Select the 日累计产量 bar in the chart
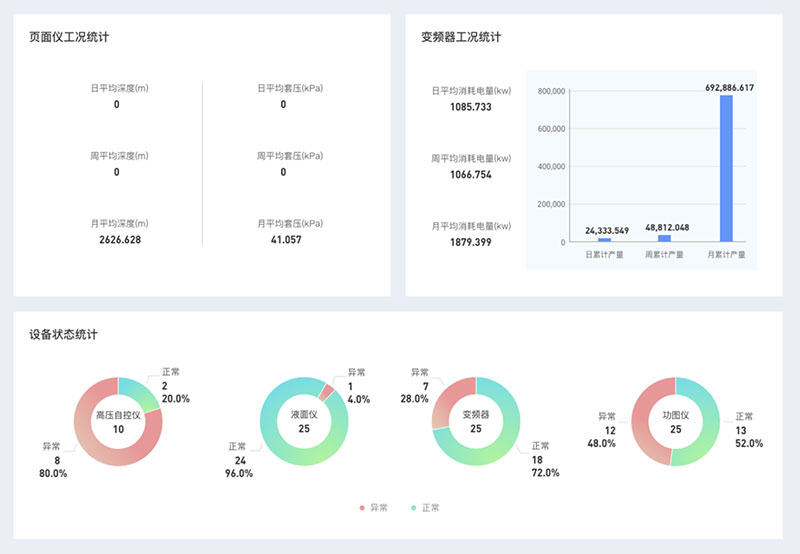The height and width of the screenshot is (554, 800). [605, 240]
